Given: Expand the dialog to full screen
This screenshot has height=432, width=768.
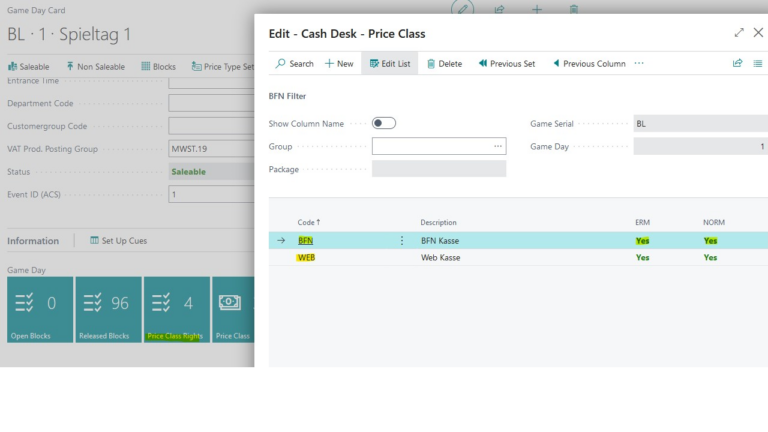Looking at the screenshot, I should point(739,33).
